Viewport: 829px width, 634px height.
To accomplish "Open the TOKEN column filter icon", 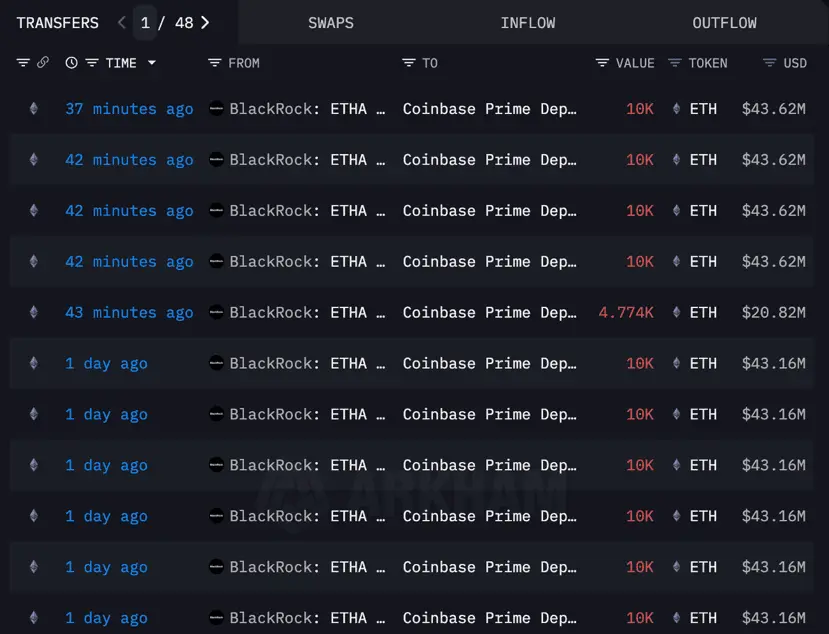I will click(x=675, y=63).
